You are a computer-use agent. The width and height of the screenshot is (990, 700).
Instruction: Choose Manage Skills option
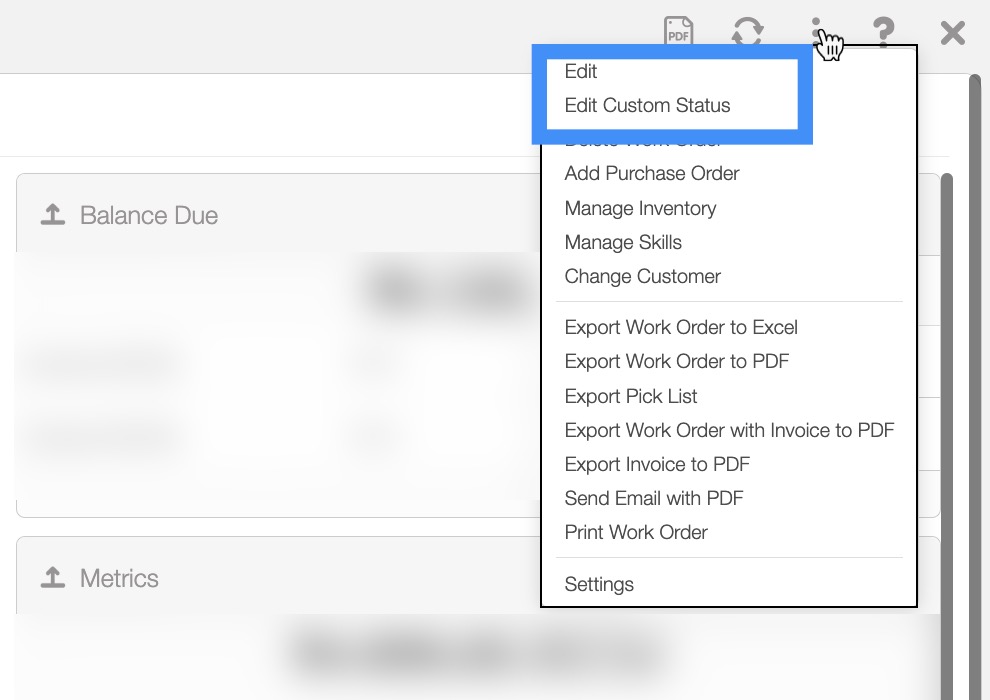(623, 242)
